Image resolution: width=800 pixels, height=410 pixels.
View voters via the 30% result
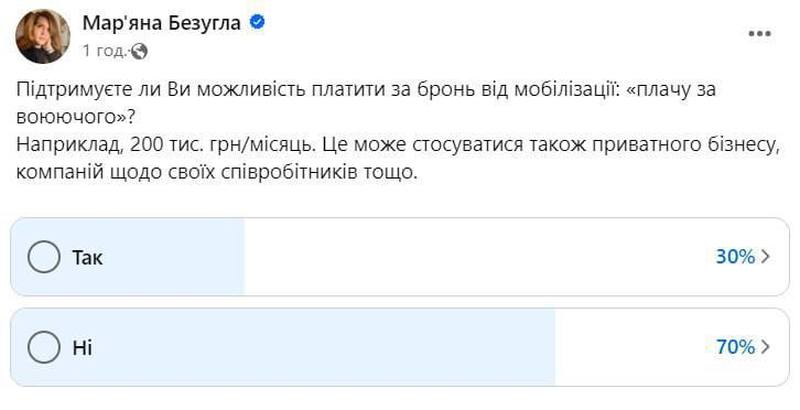(x=735, y=257)
